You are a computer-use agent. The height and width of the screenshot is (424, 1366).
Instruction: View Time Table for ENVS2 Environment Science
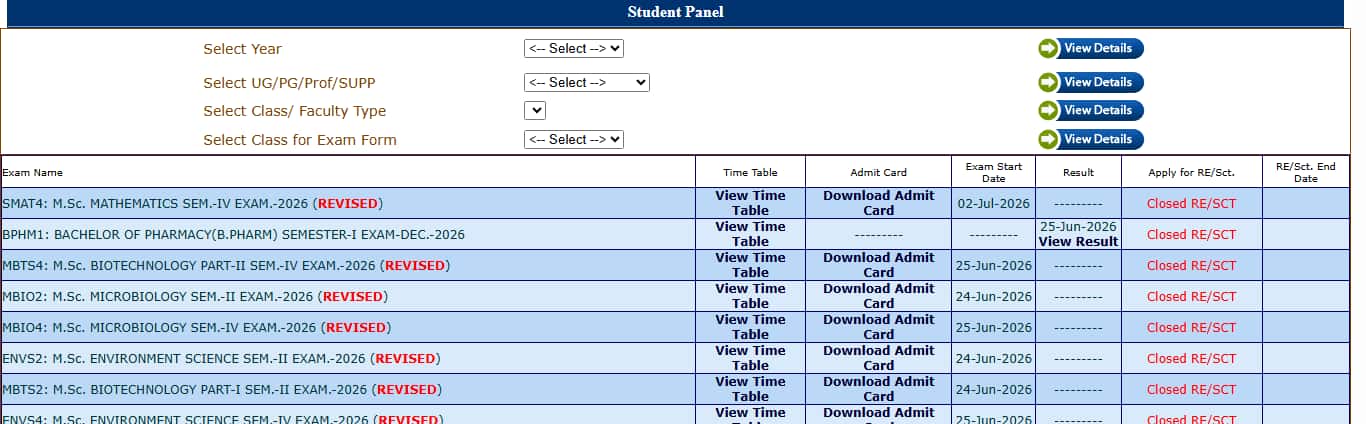click(750, 358)
